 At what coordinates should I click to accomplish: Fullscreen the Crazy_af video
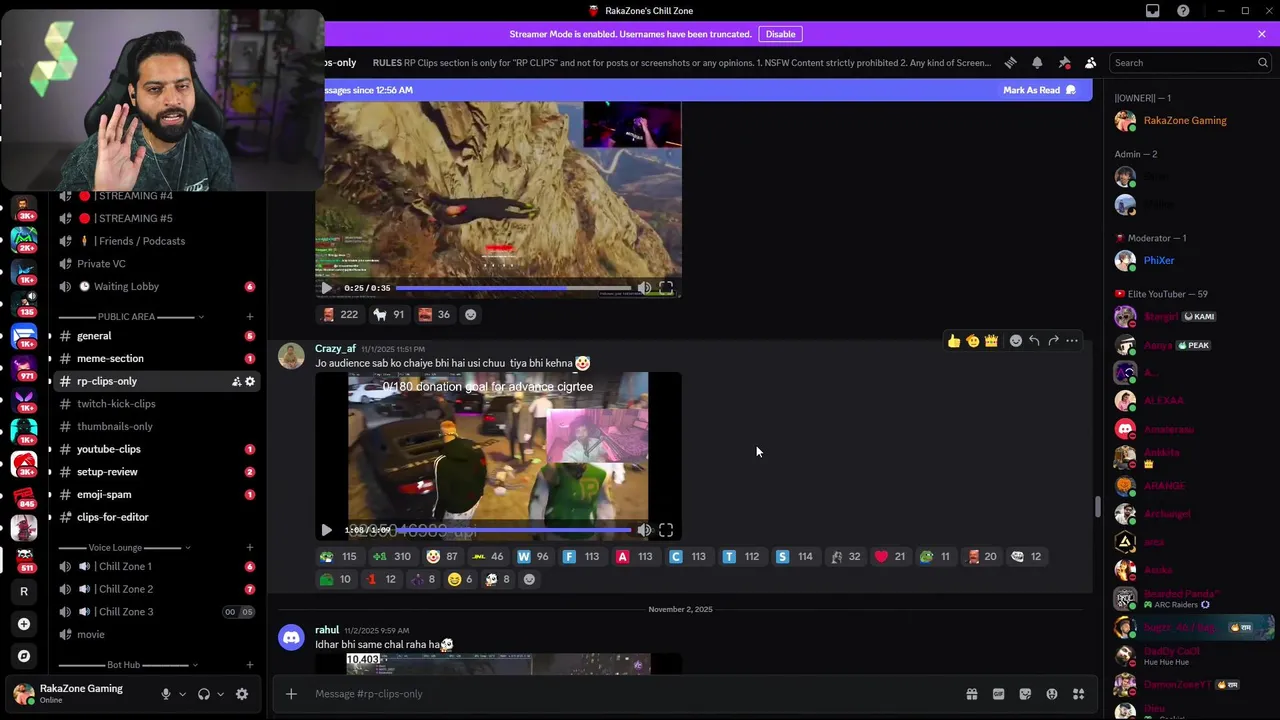coord(666,530)
